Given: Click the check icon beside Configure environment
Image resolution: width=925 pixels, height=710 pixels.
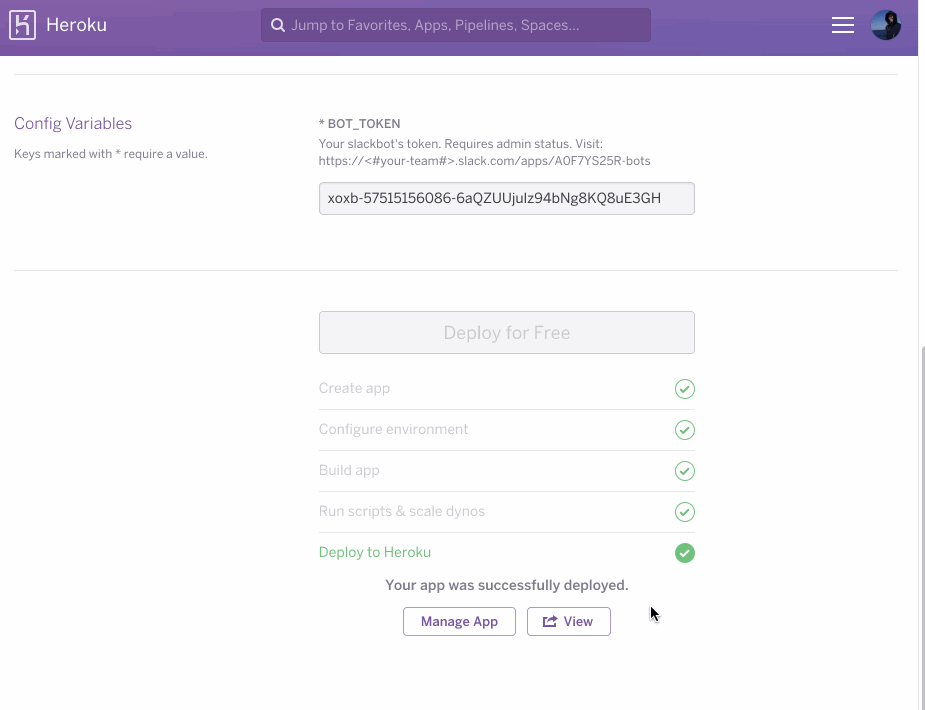Looking at the screenshot, I should 684,430.
